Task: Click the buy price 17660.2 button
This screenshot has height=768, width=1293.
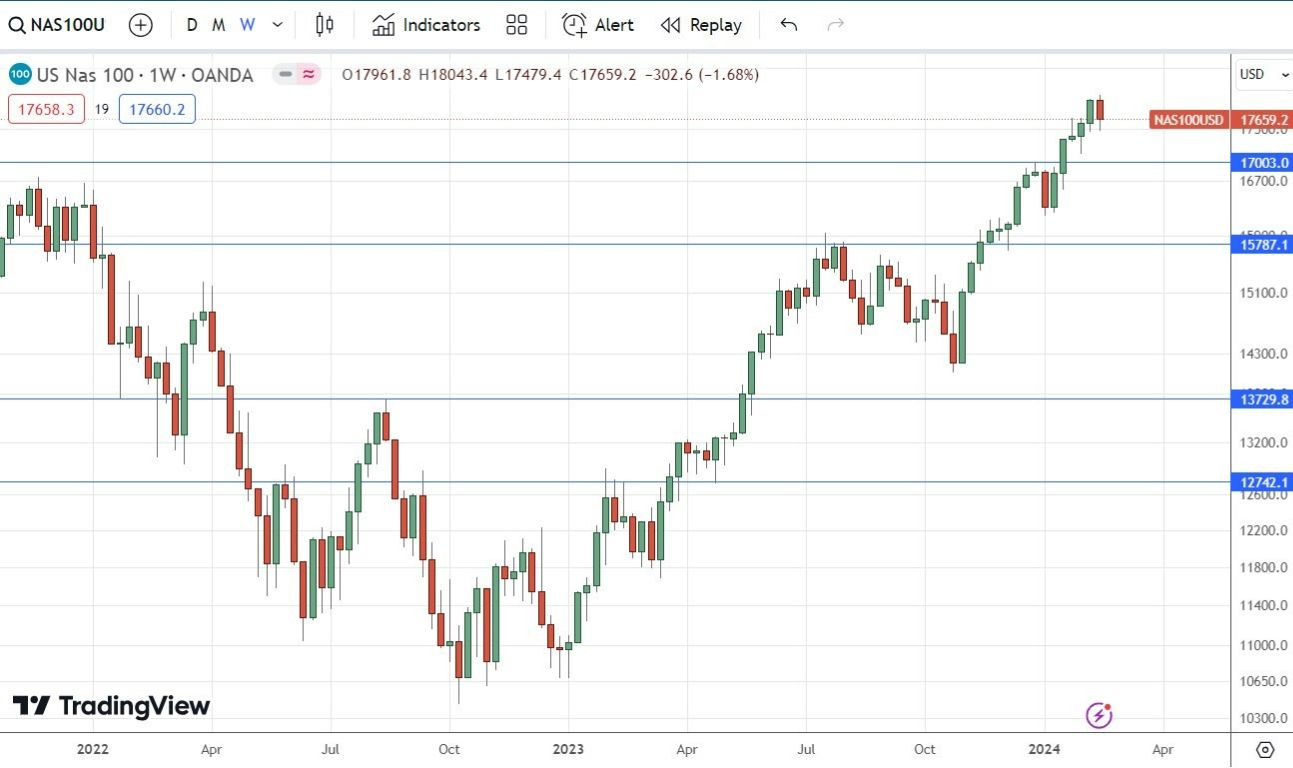Action: coord(156,109)
